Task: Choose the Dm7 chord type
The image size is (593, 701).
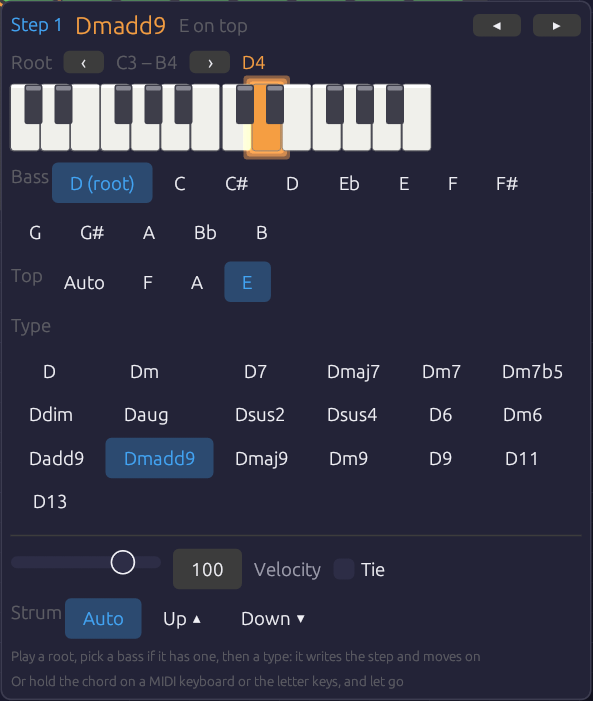Action: tap(441, 372)
